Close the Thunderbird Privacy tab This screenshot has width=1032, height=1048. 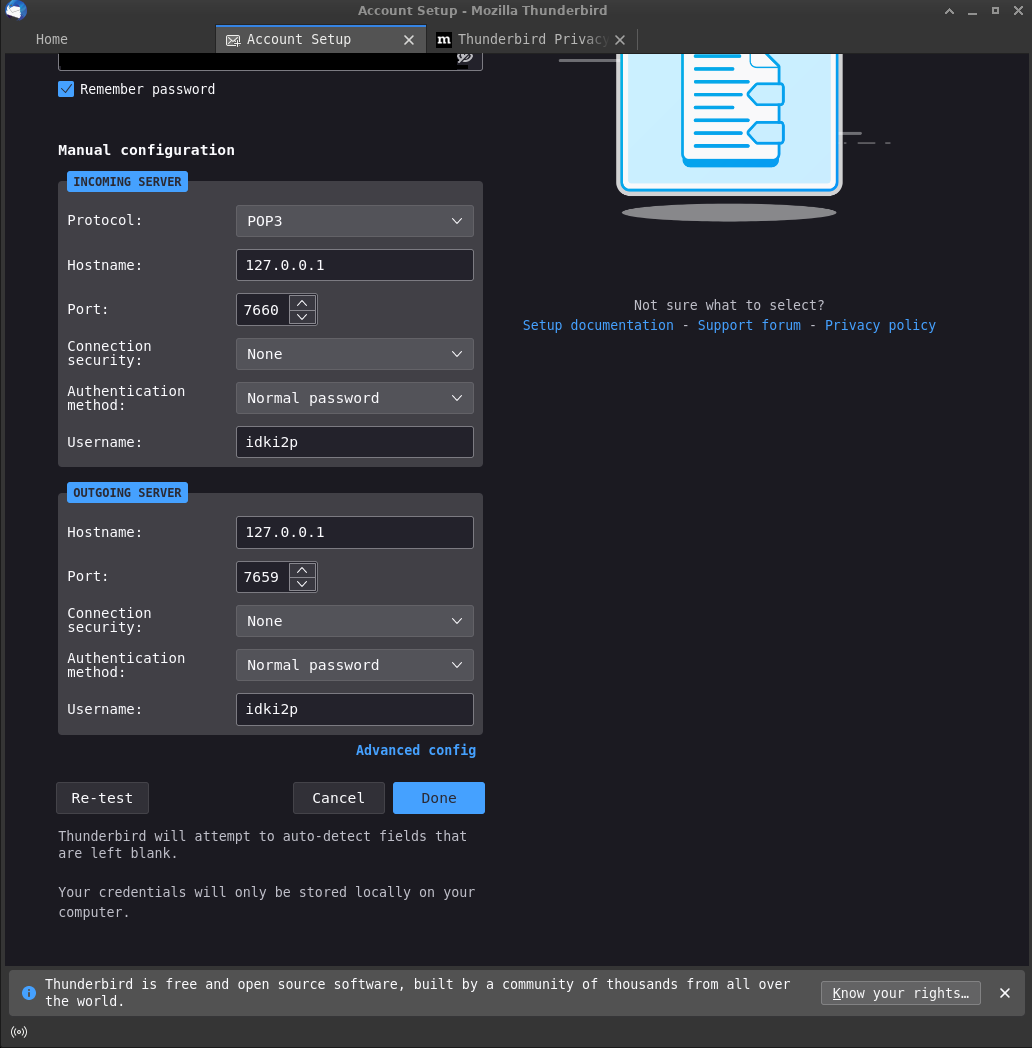pos(620,40)
